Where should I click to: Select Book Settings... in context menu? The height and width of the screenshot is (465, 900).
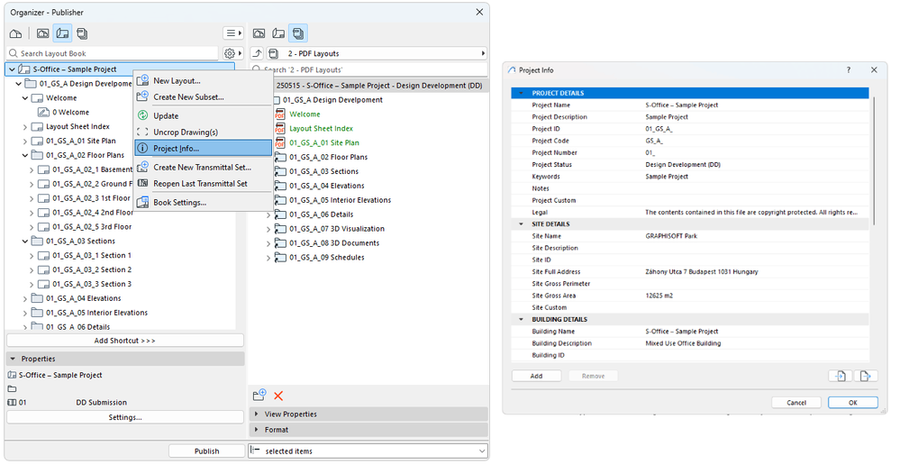click(x=179, y=202)
